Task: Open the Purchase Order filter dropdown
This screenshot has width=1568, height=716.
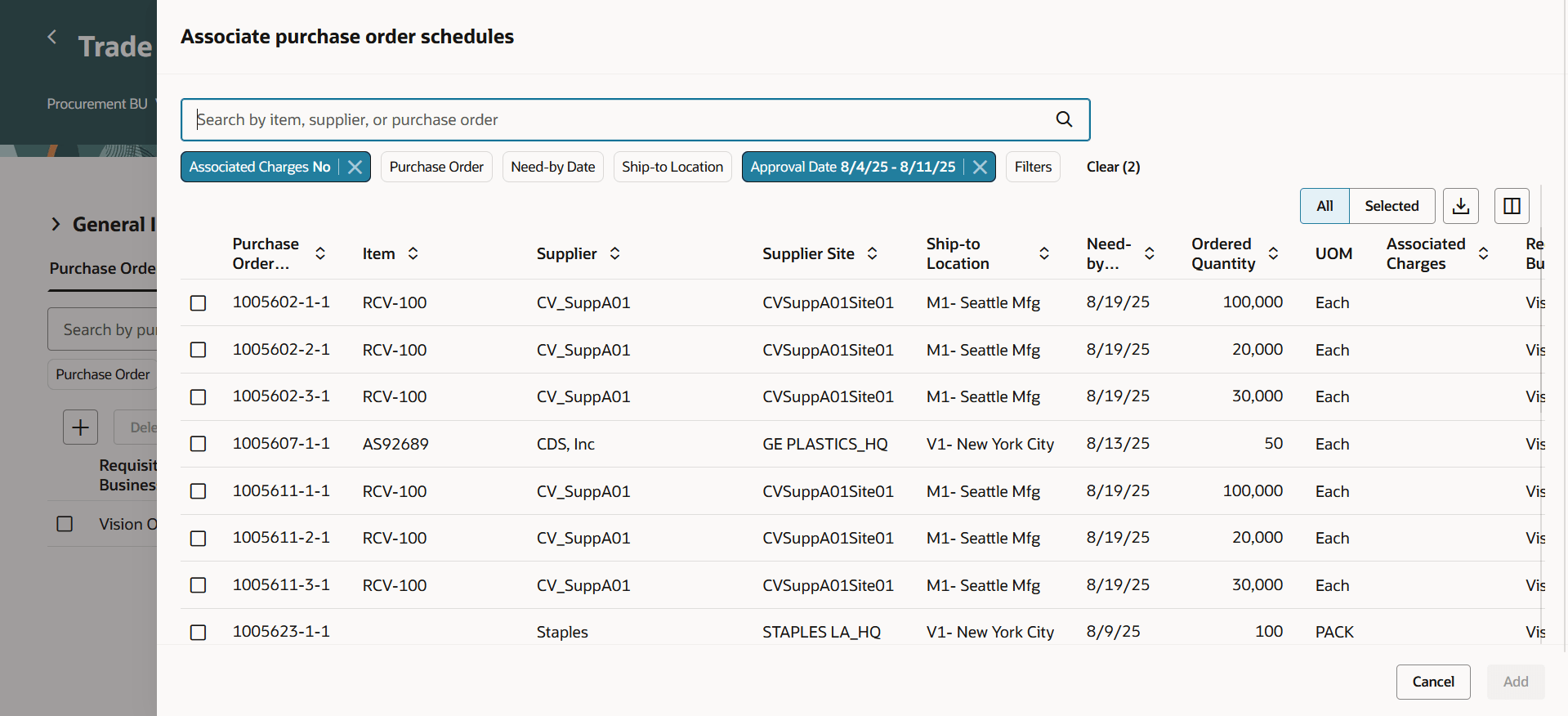Action: 436,167
